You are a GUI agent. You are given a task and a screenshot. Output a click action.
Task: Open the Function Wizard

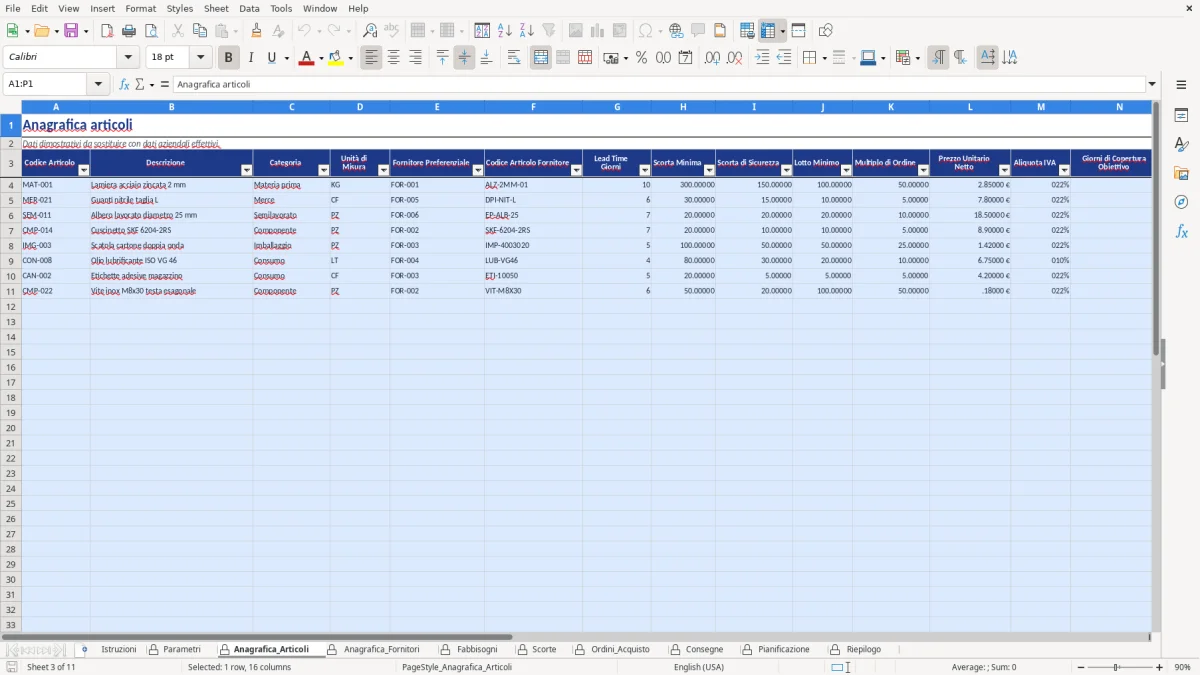pos(124,84)
